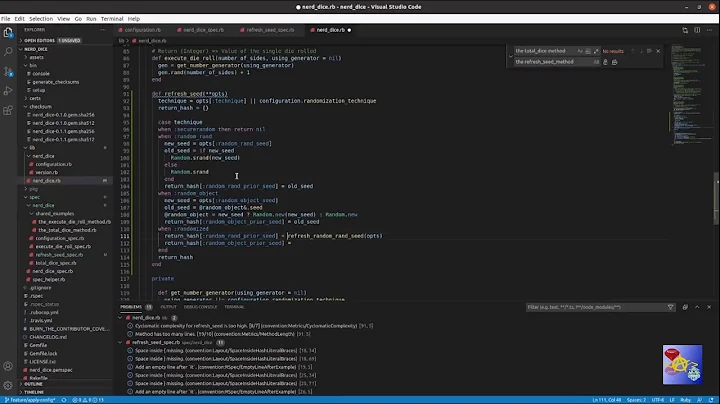Open the Source Control view
Screen dimensions: 720x404
click(x=8, y=72)
